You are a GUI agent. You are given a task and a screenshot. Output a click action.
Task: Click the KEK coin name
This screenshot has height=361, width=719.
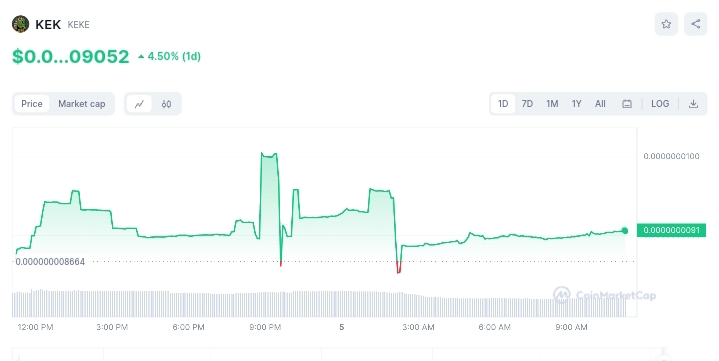click(x=48, y=25)
